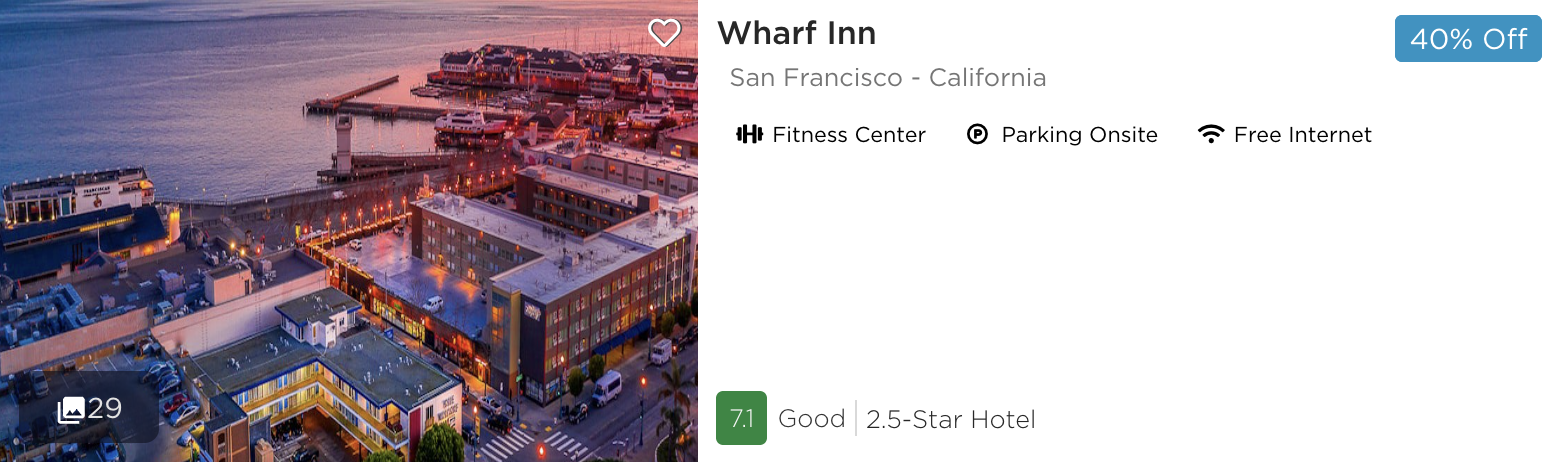1558x462 pixels.
Task: Click the 2.5-Star Hotel label
Action: click(950, 419)
